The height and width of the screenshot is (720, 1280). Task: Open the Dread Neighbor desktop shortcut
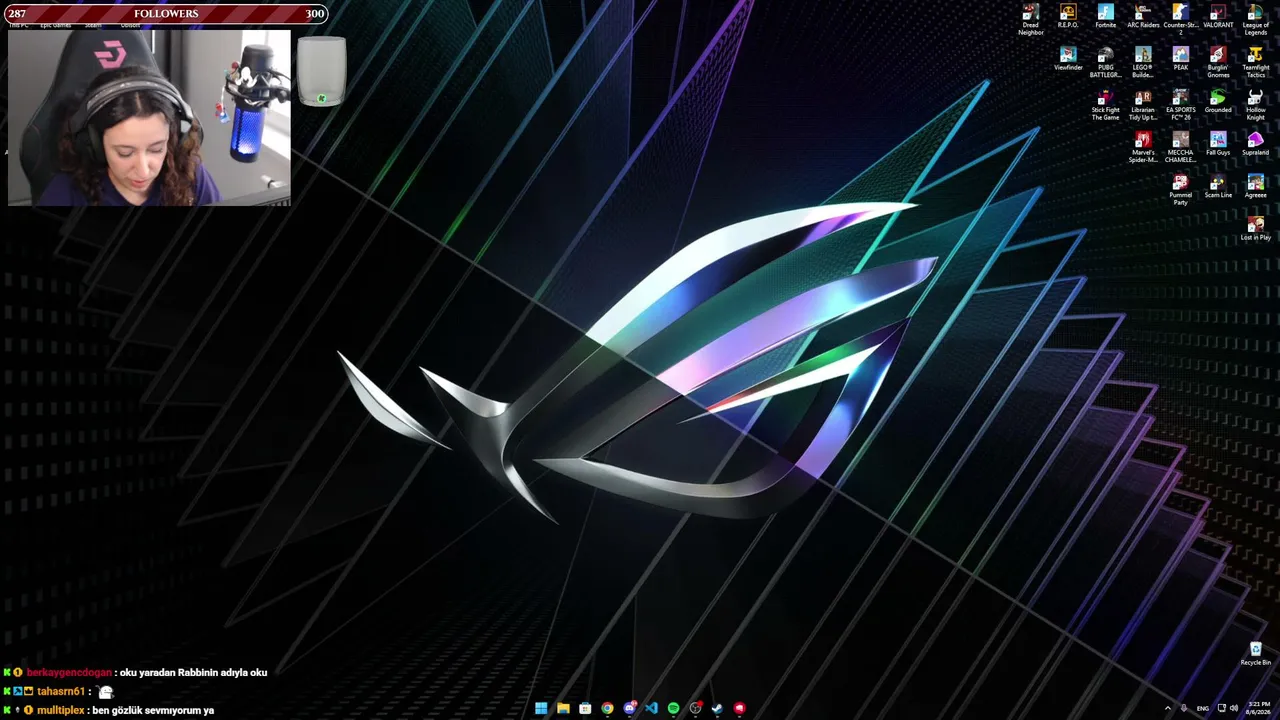click(1030, 19)
